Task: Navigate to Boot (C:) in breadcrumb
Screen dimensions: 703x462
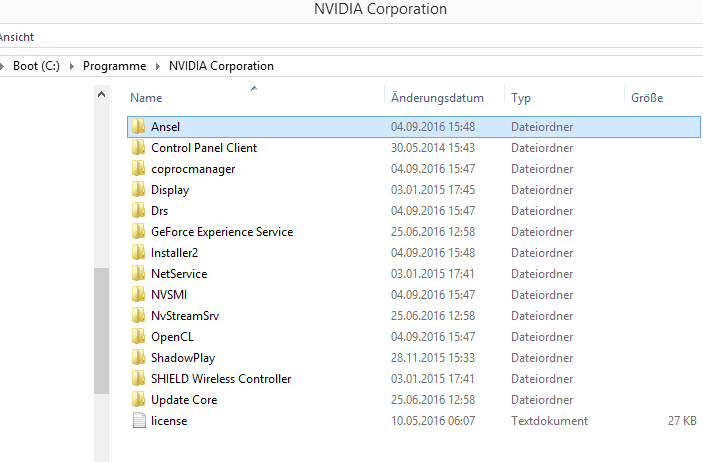Action: click(36, 66)
